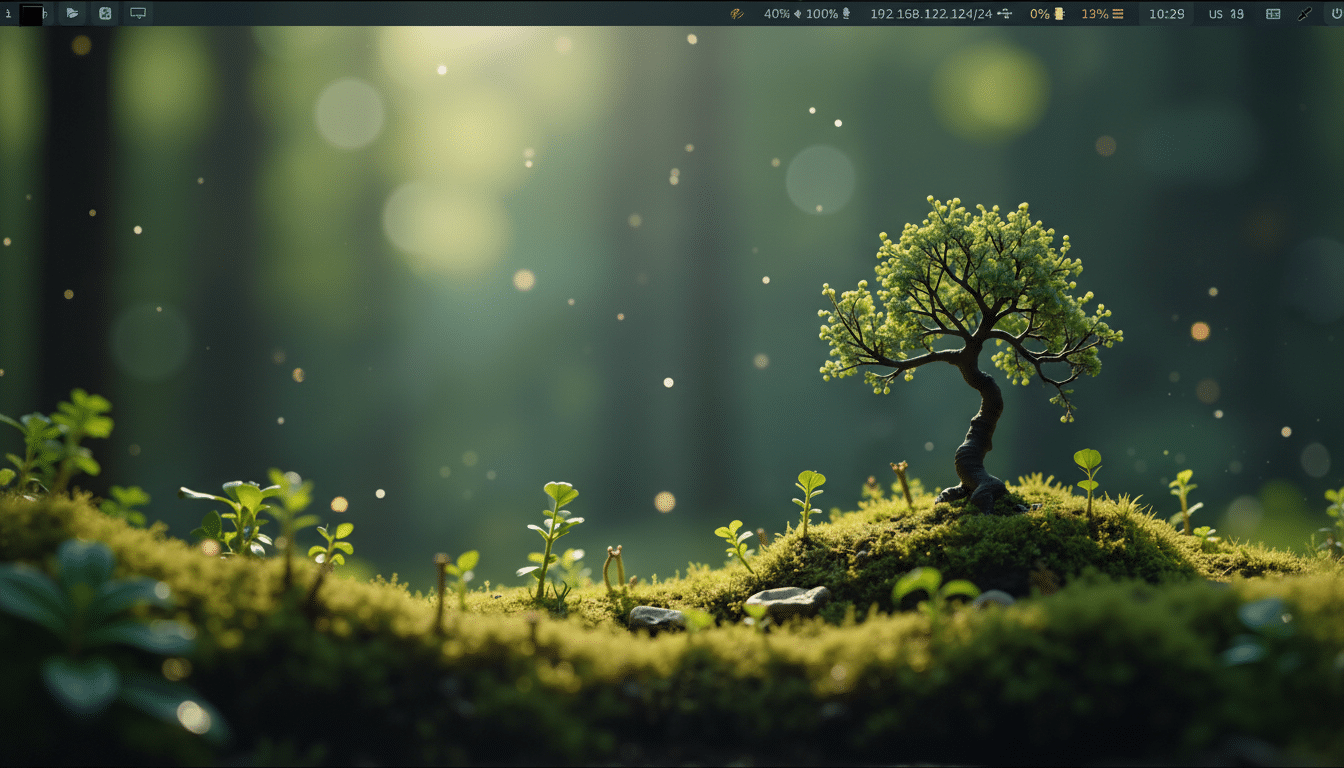Open the US keyboard layout switcher
Image resolution: width=1344 pixels, height=768 pixels.
[x=1217, y=13]
